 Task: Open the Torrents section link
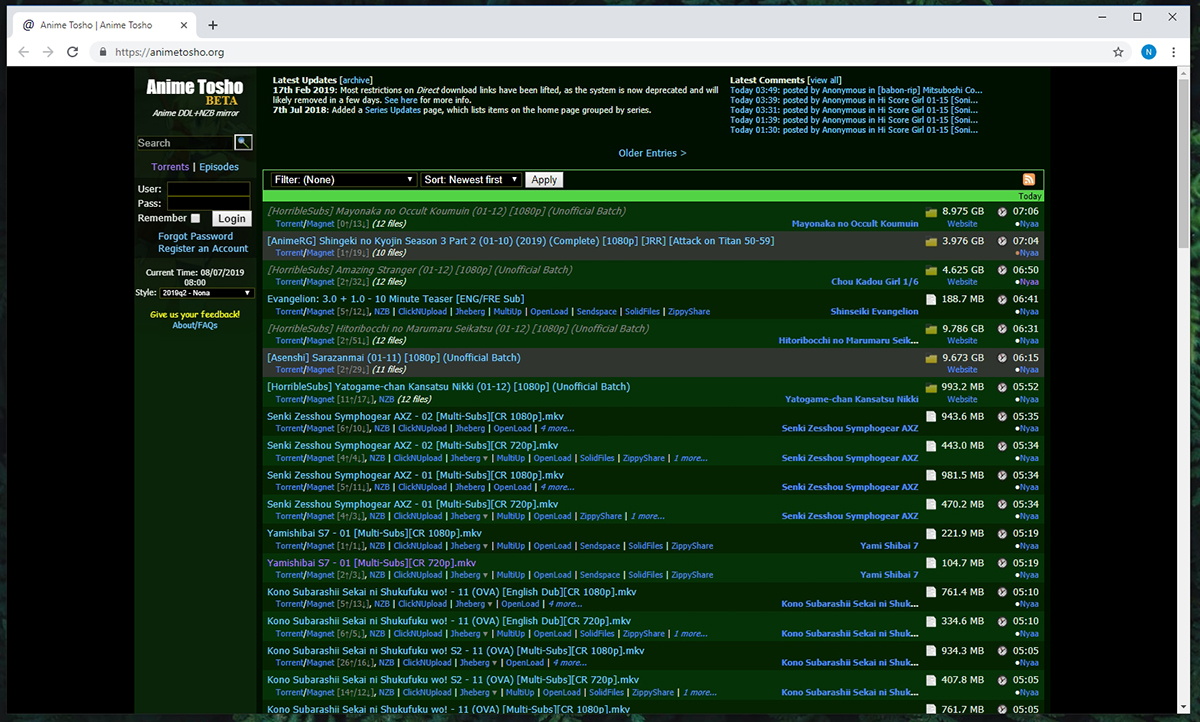(x=170, y=167)
